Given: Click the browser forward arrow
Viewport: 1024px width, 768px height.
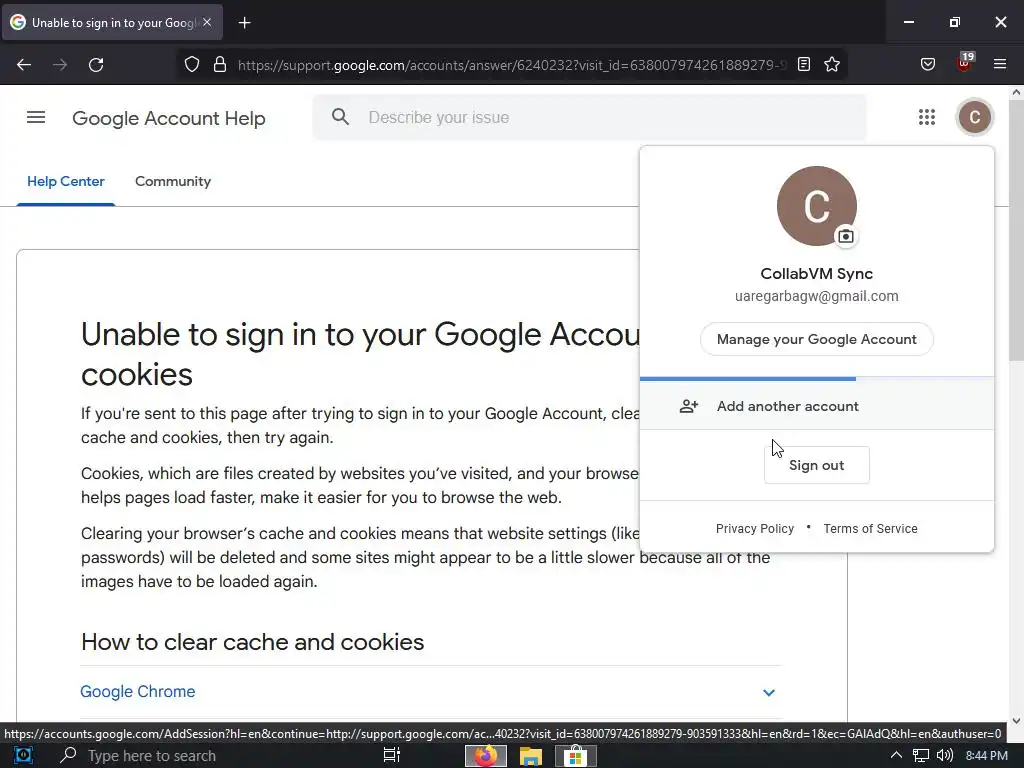Looking at the screenshot, I should pyautogui.click(x=60, y=65).
